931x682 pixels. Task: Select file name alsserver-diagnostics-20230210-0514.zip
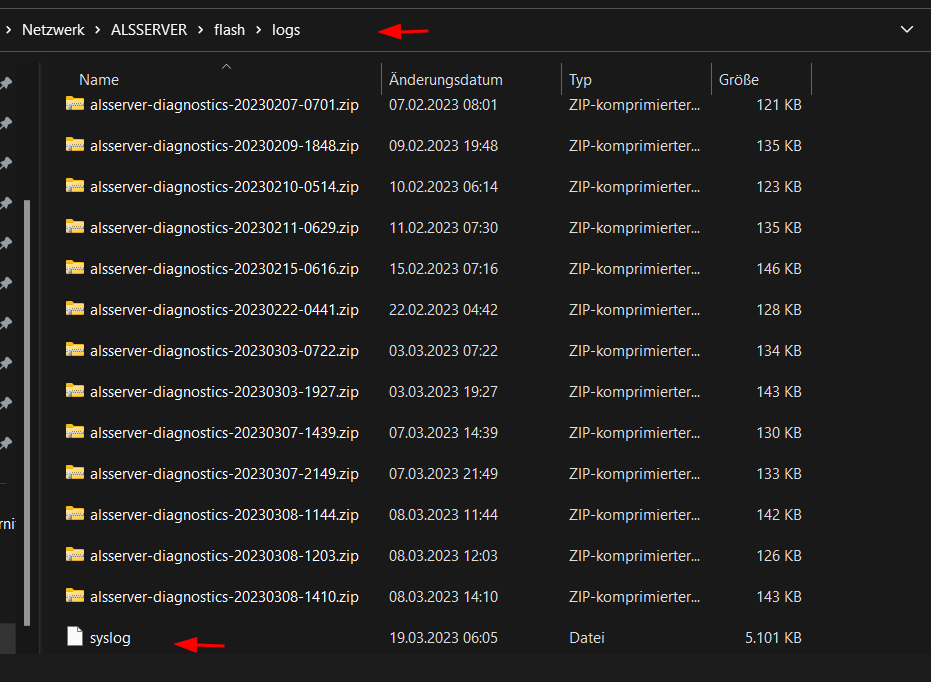(x=224, y=187)
